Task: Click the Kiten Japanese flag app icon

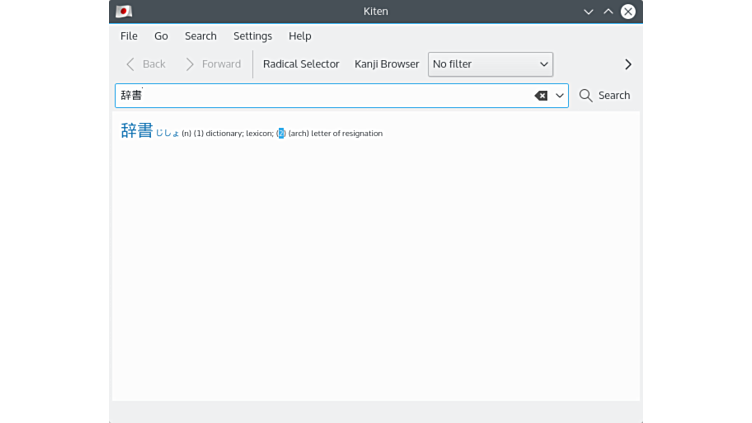Action: (x=124, y=12)
